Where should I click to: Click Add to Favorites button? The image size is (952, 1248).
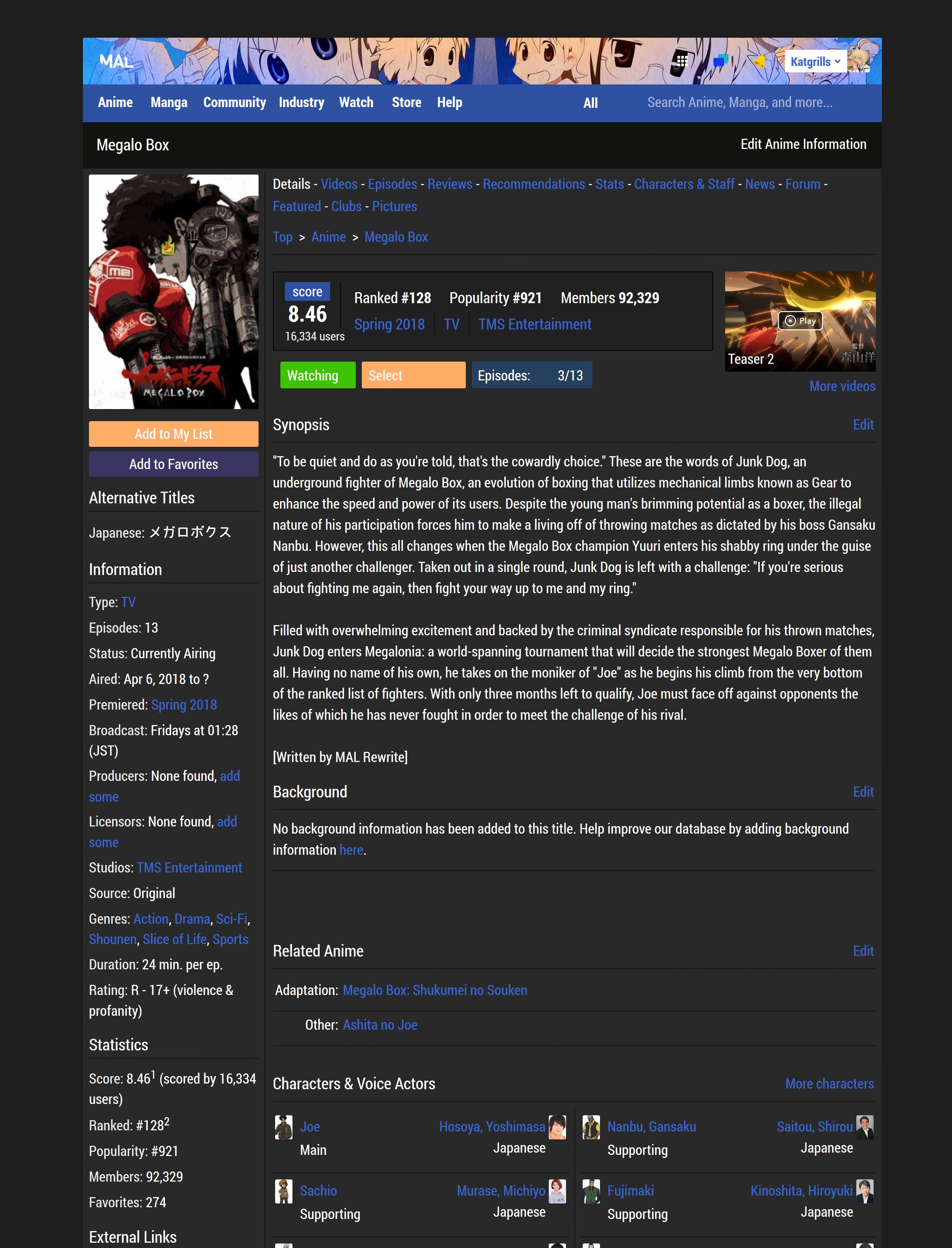pos(173,464)
